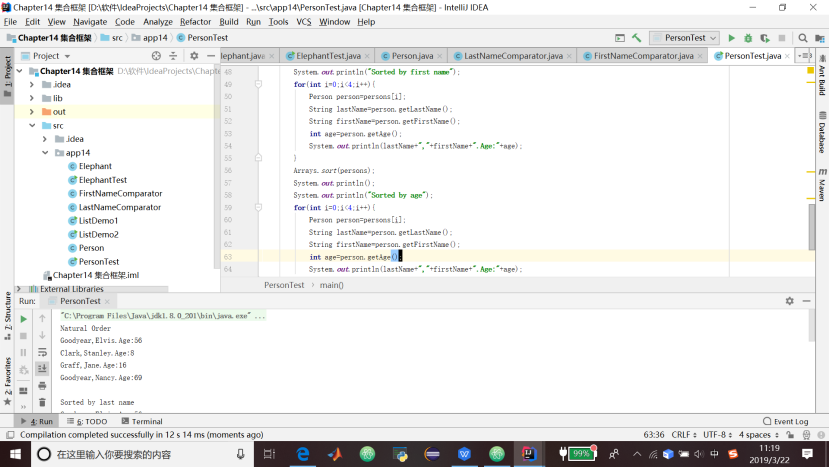
Task: Print the console output using printer icon
Action: pos(42,385)
